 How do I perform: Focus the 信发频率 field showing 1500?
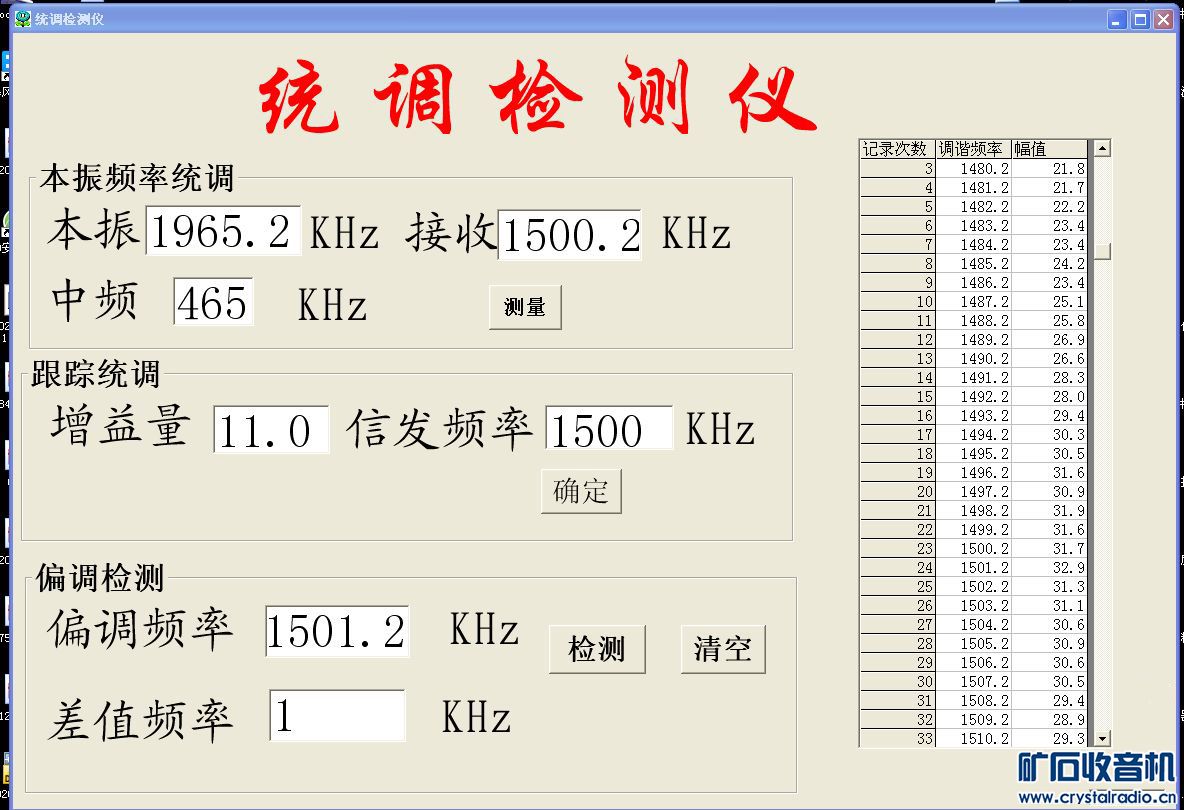click(x=609, y=428)
